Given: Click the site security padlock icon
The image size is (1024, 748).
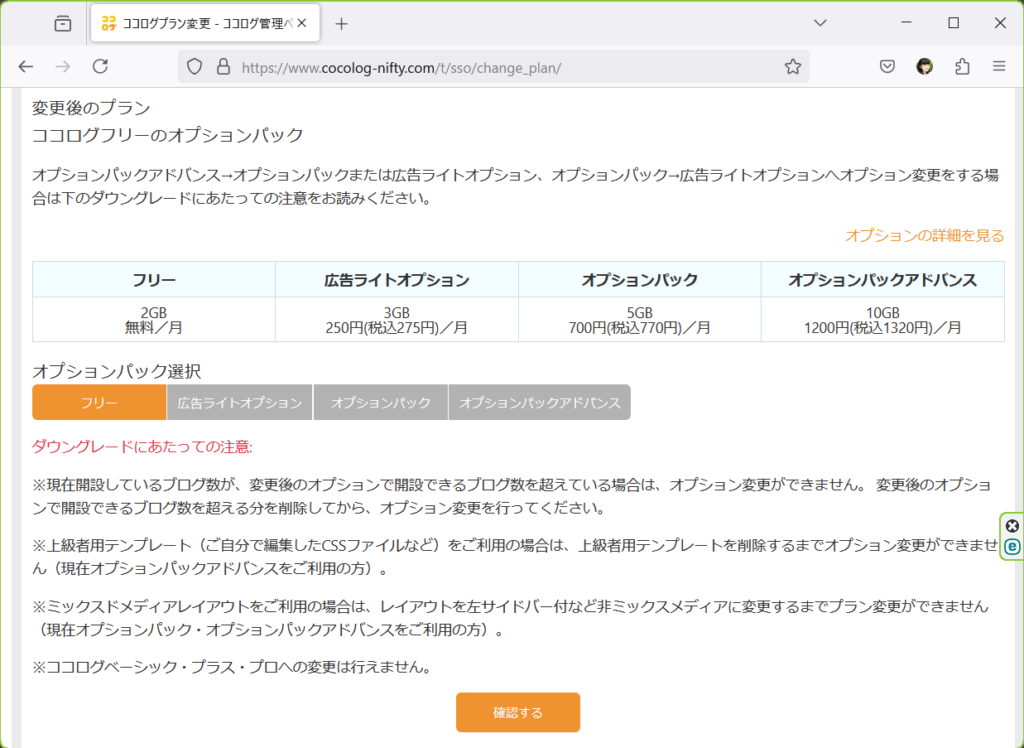Looking at the screenshot, I should [x=223, y=67].
